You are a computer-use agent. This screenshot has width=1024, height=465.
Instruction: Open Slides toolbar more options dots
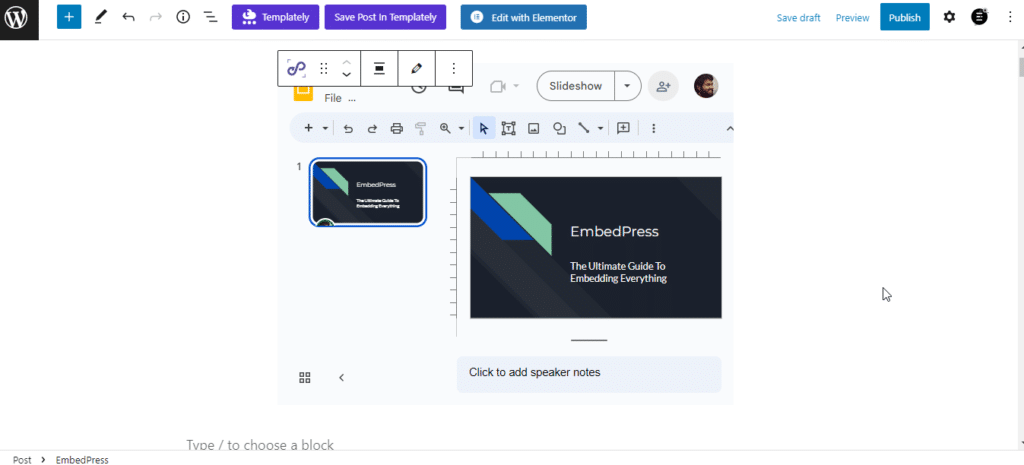click(654, 129)
